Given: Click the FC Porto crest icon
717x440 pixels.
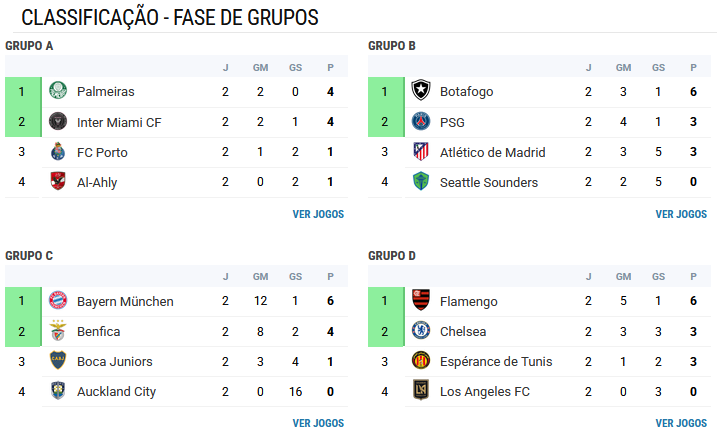Looking at the screenshot, I should 58,151.
